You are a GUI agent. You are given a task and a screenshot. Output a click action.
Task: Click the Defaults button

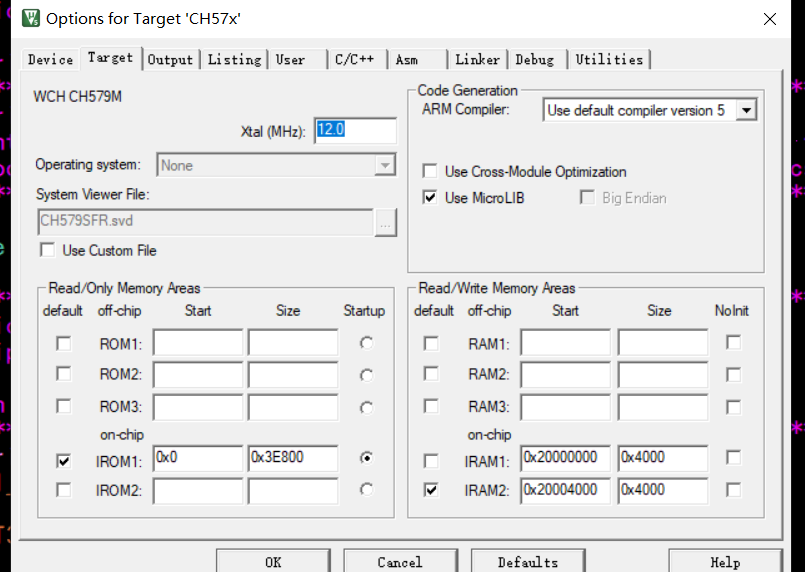point(527,562)
